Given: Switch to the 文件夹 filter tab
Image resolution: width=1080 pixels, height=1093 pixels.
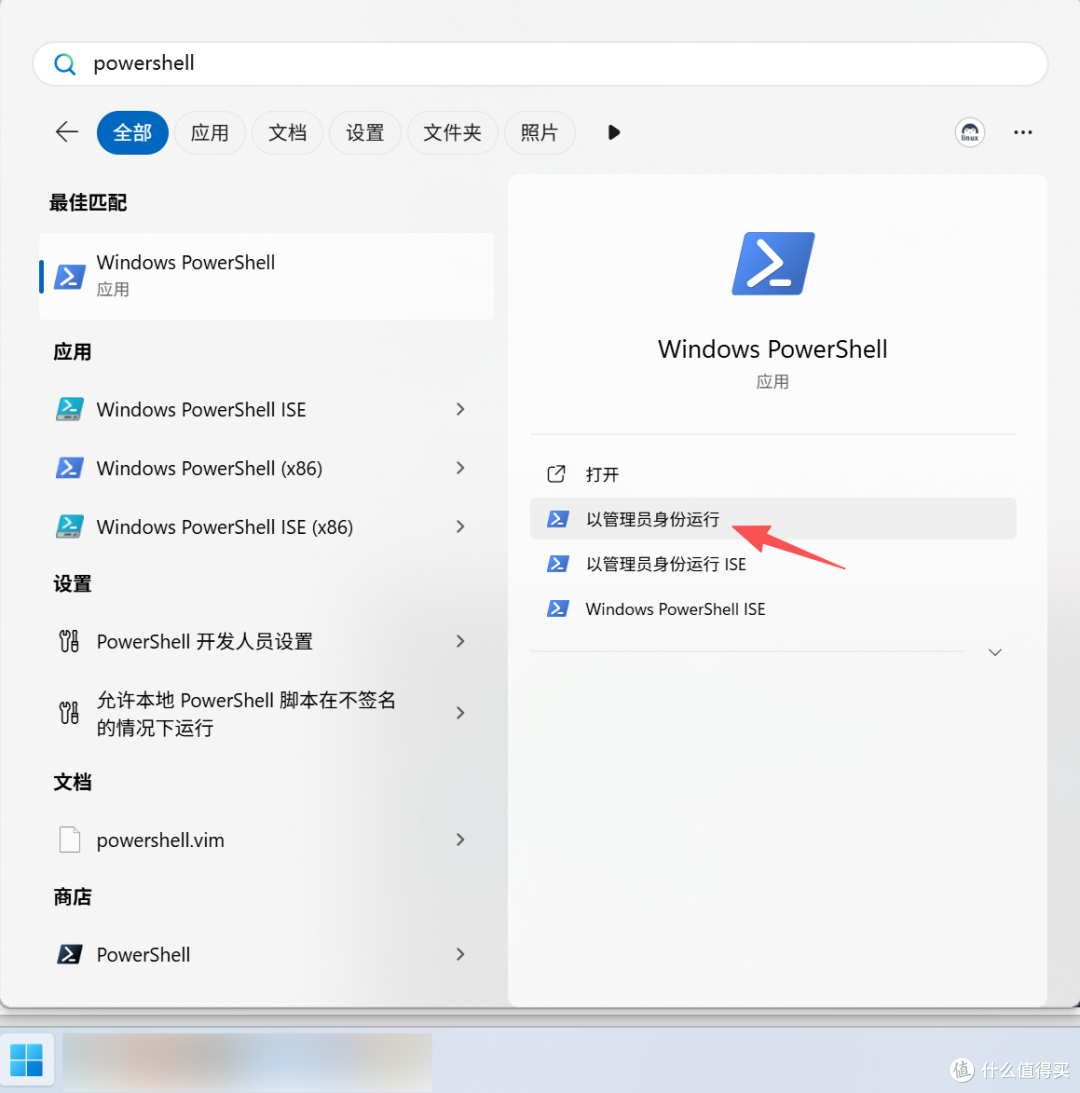Looking at the screenshot, I should [452, 132].
